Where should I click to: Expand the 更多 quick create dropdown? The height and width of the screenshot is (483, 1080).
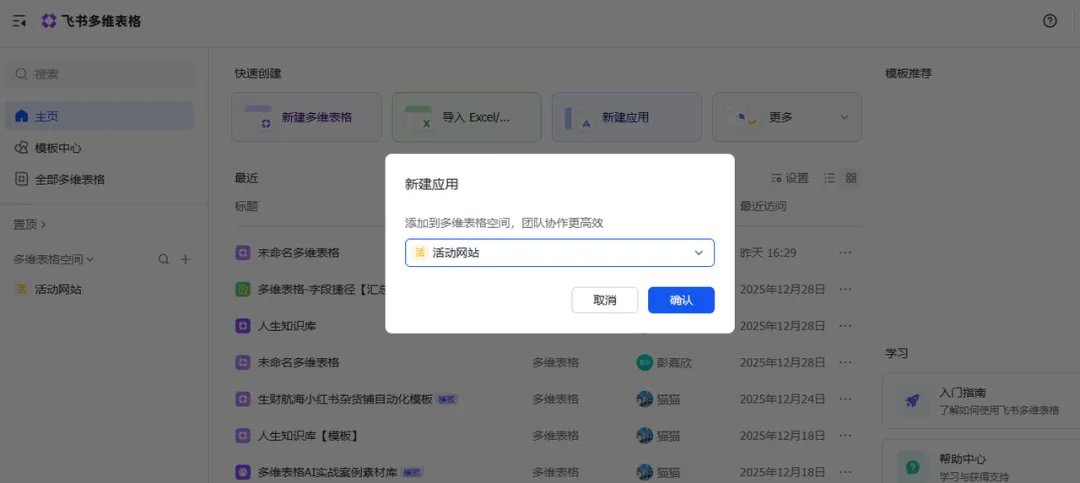pos(787,117)
